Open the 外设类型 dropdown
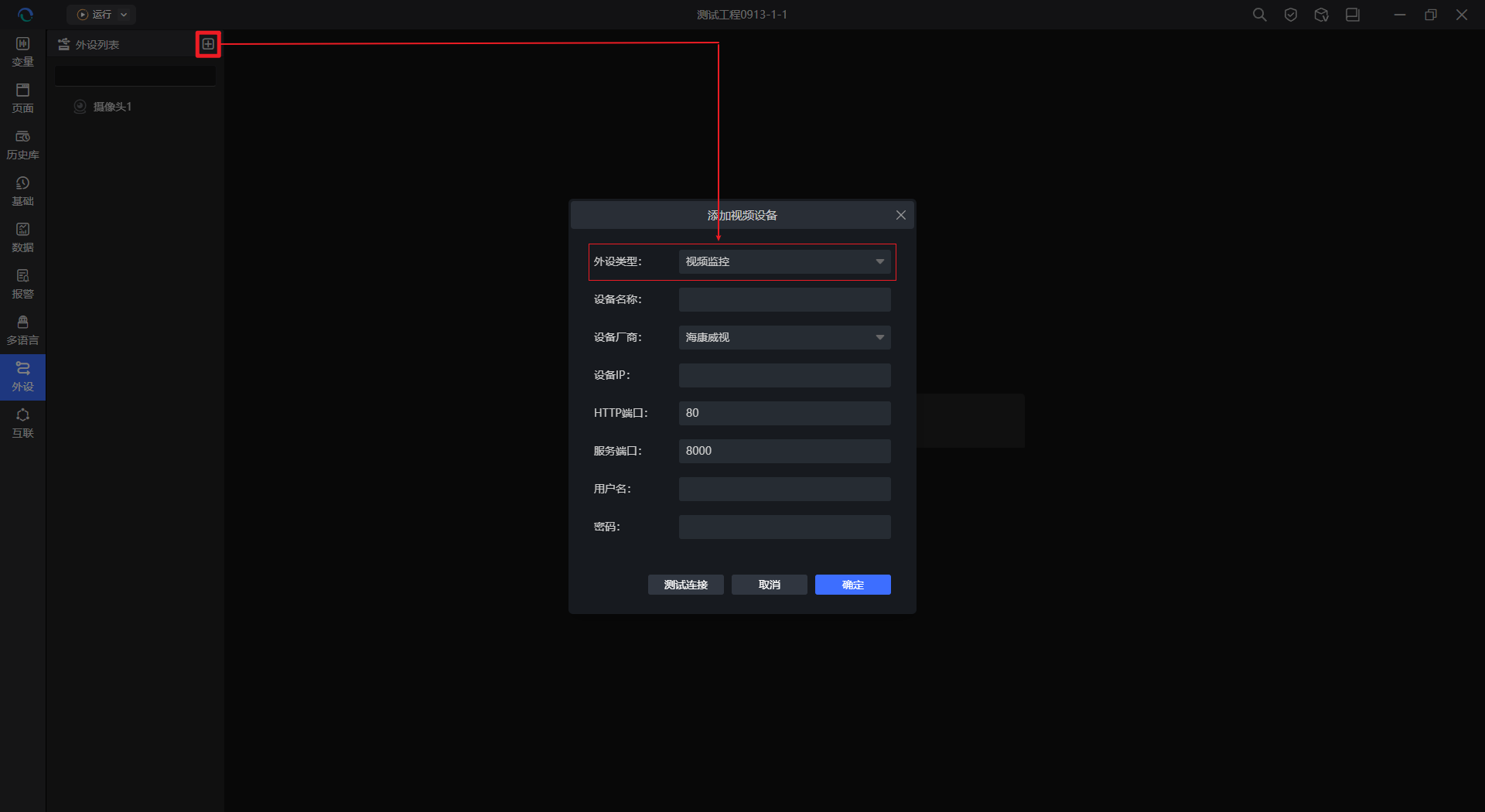Screen dimensions: 1485x812 tap(784, 261)
